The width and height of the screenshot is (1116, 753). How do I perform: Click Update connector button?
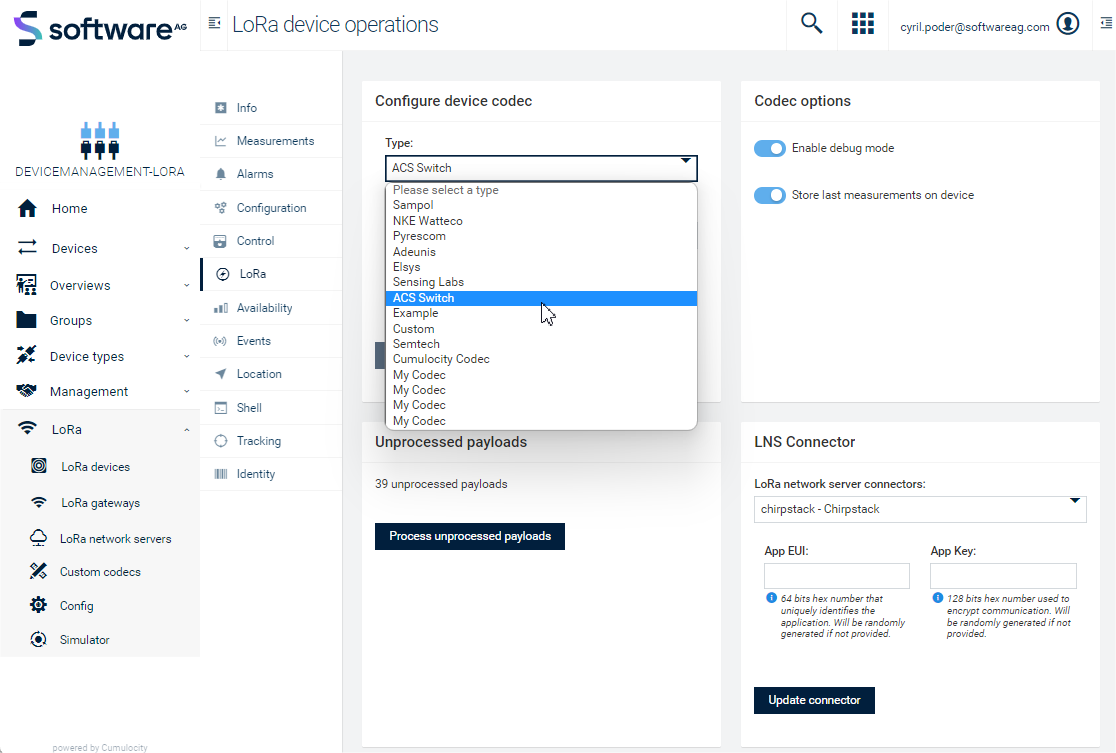pyautogui.click(x=814, y=700)
